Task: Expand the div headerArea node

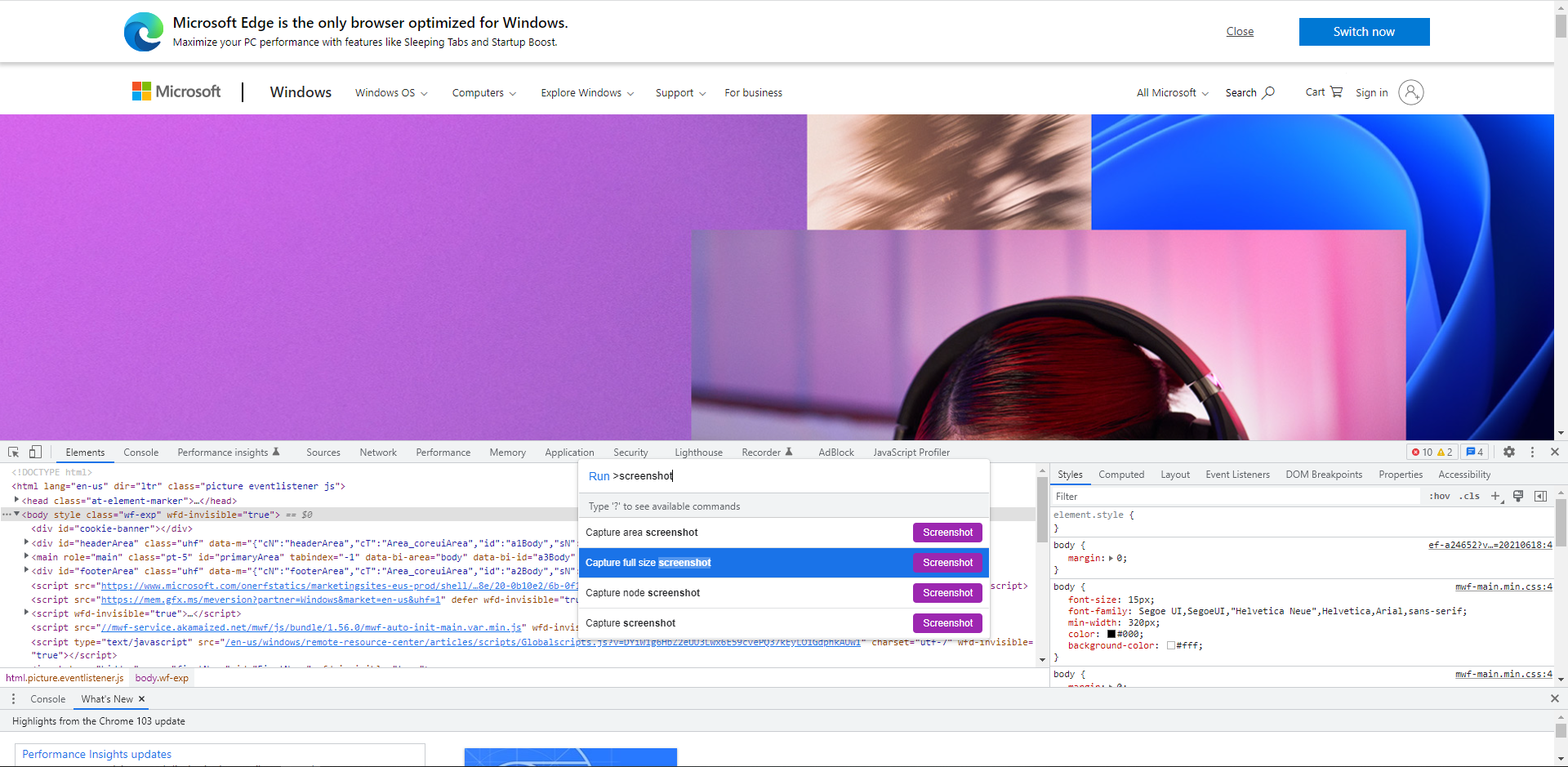Action: (x=26, y=542)
